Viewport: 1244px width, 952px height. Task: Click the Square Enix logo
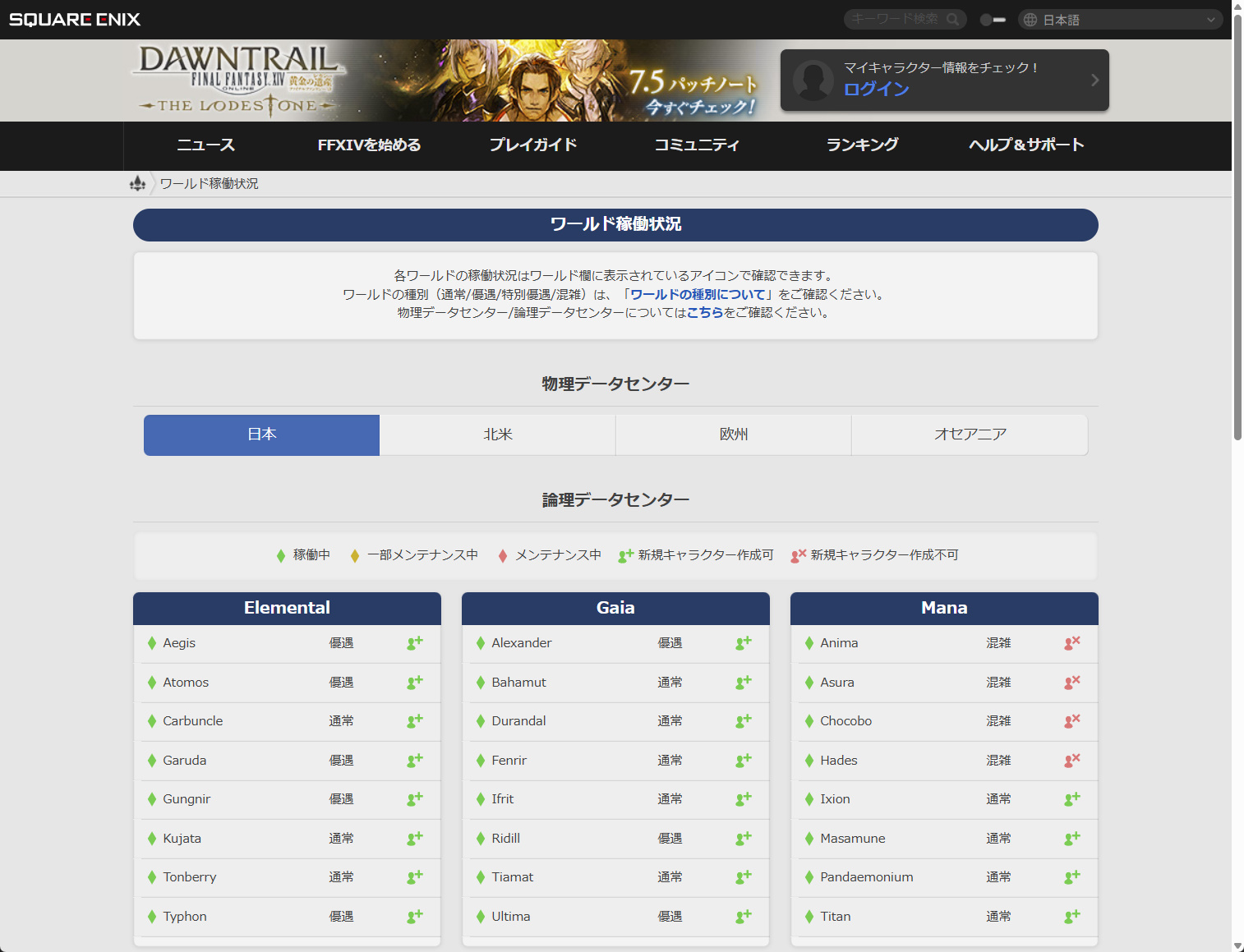coord(75,20)
